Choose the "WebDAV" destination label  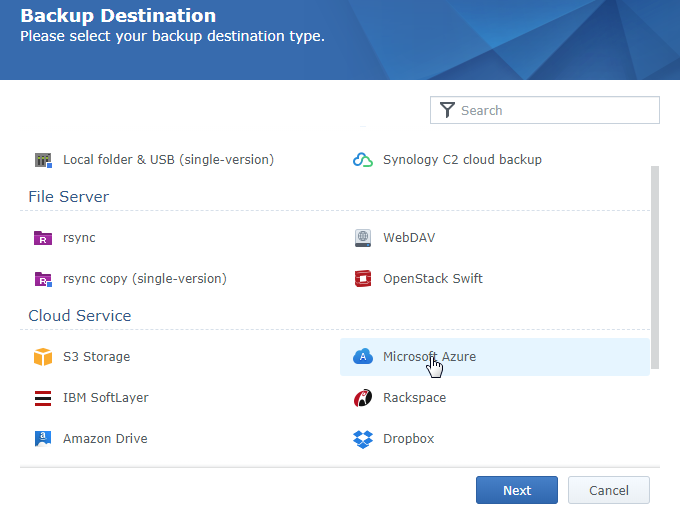[x=409, y=238]
